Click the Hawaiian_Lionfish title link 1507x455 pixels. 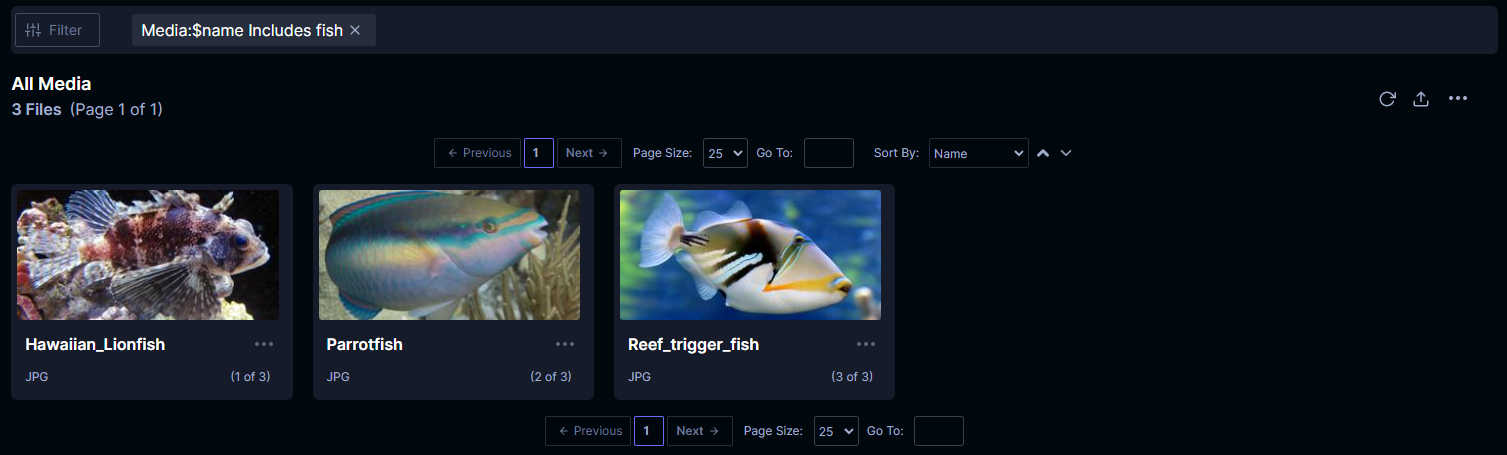(95, 344)
